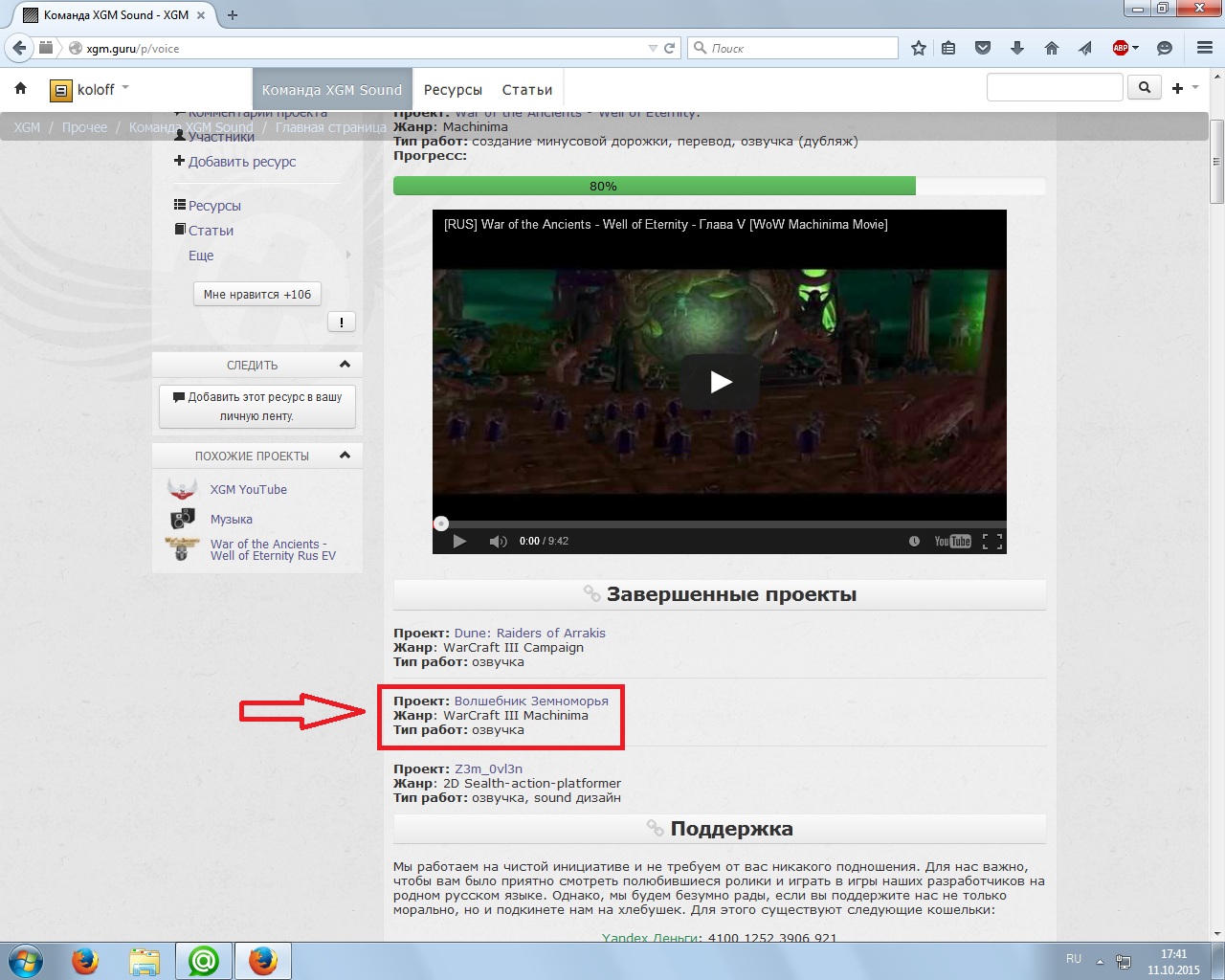Open the address bar history dropdown
The width and height of the screenshot is (1225, 980).
(653, 48)
